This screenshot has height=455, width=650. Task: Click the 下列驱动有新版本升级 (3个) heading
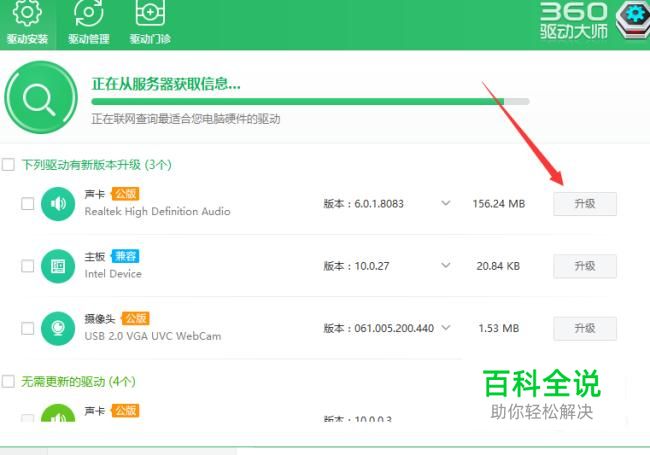coord(97,165)
